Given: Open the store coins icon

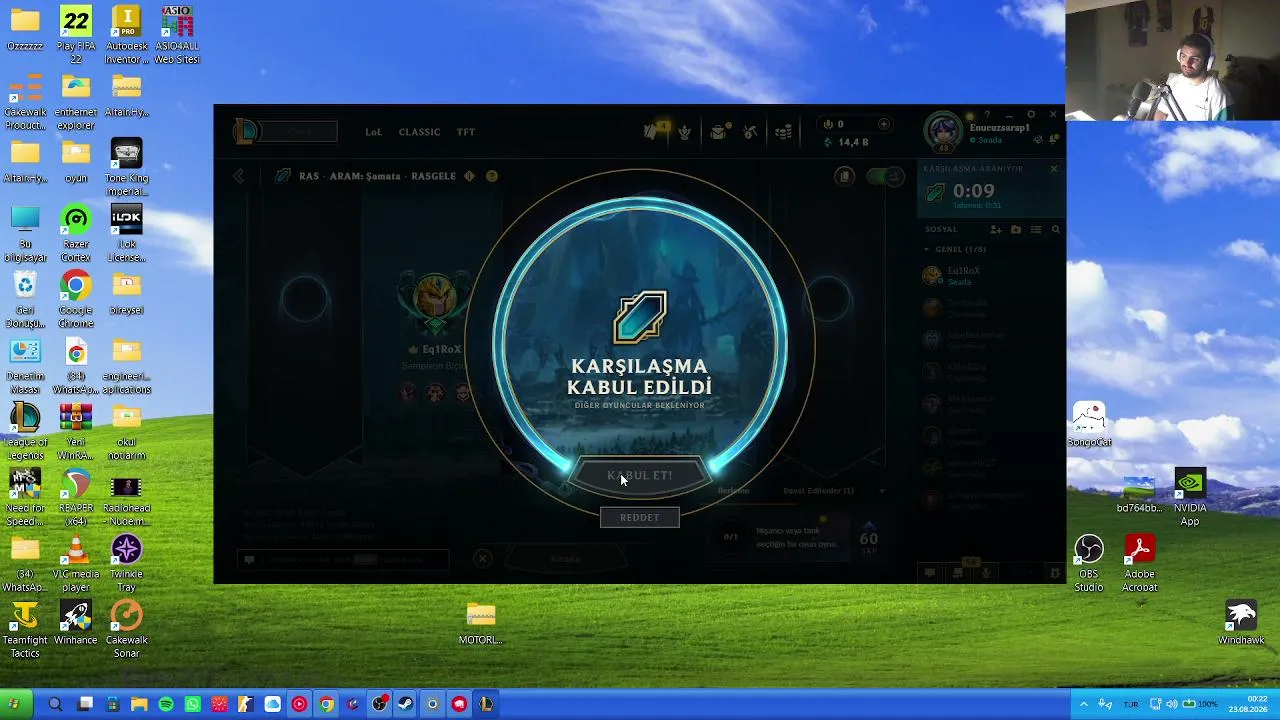Looking at the screenshot, I should pyautogui.click(x=783, y=132).
